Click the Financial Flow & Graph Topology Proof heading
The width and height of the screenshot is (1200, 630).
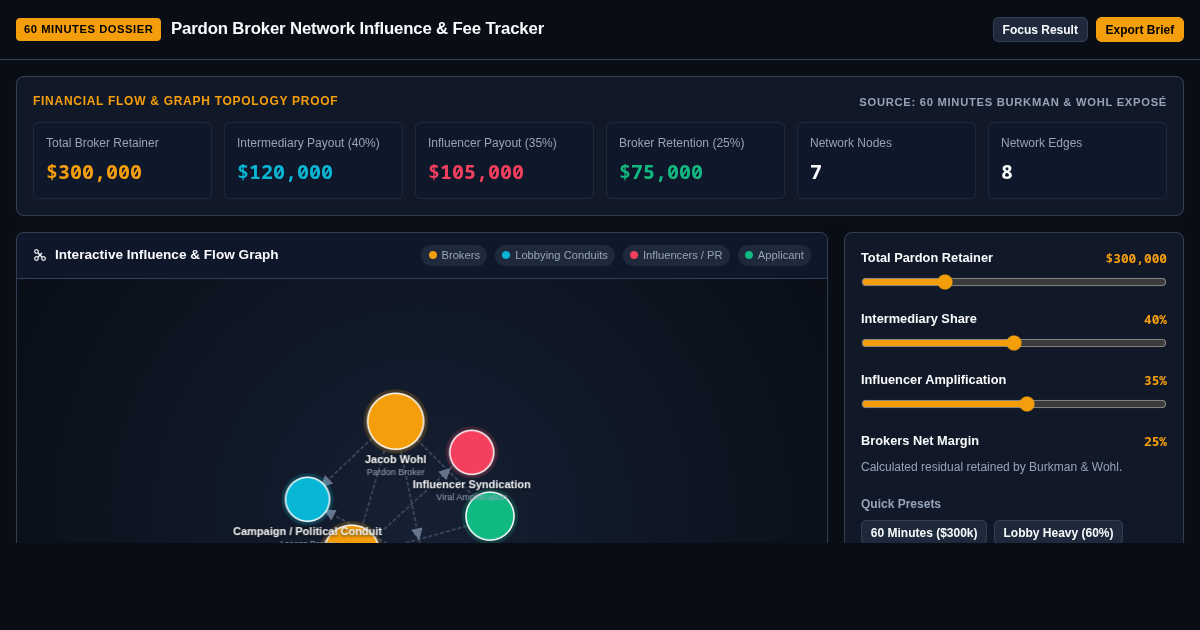point(185,101)
